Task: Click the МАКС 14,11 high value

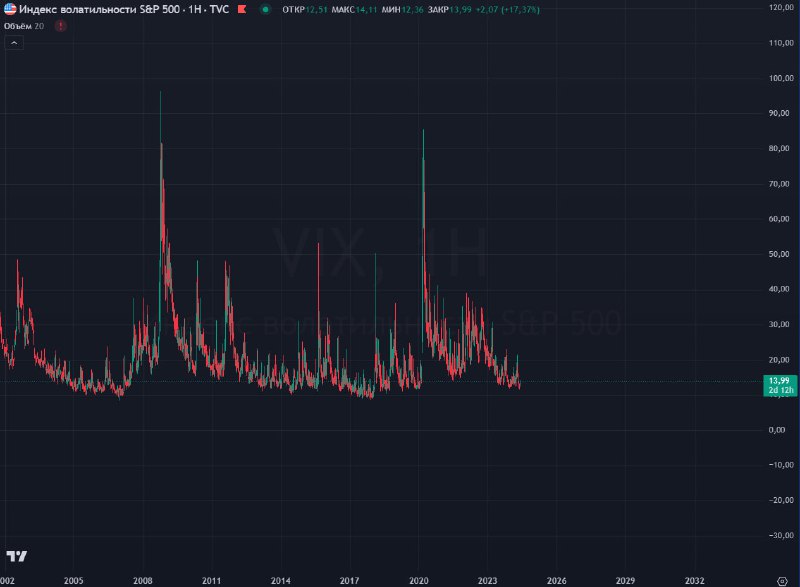Action: pos(354,10)
